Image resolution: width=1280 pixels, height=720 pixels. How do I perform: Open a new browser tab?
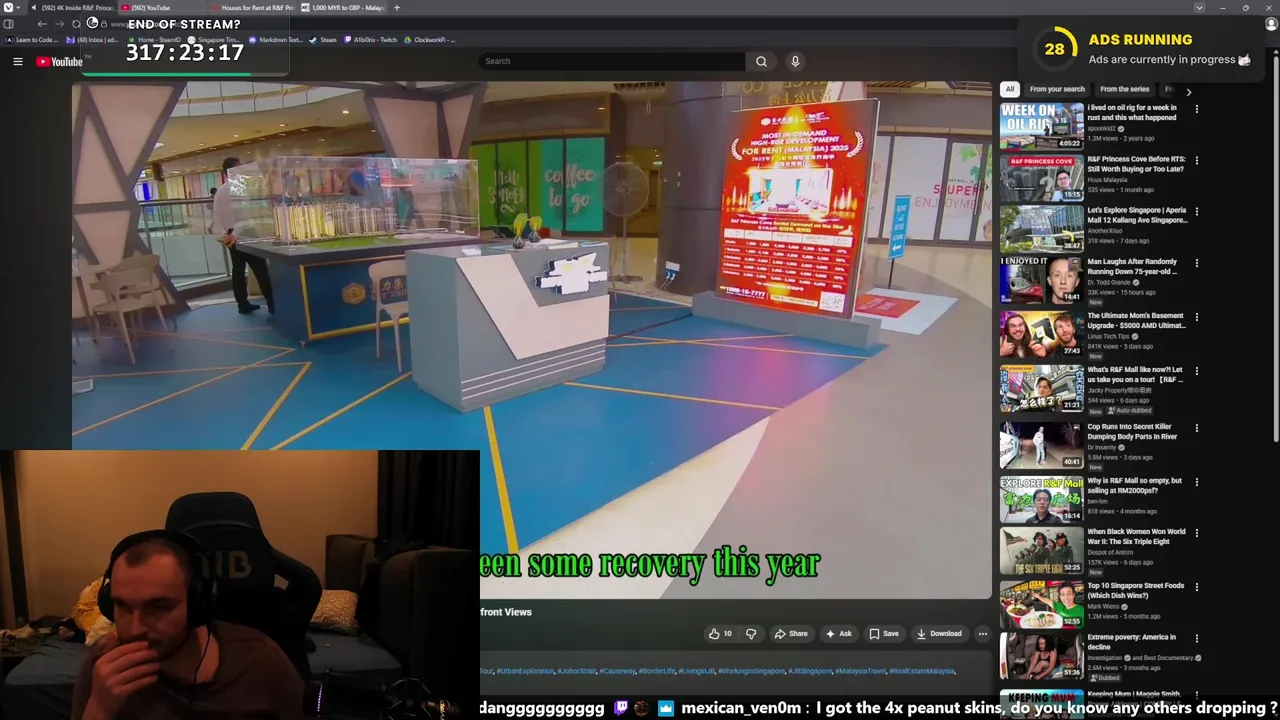tap(397, 8)
